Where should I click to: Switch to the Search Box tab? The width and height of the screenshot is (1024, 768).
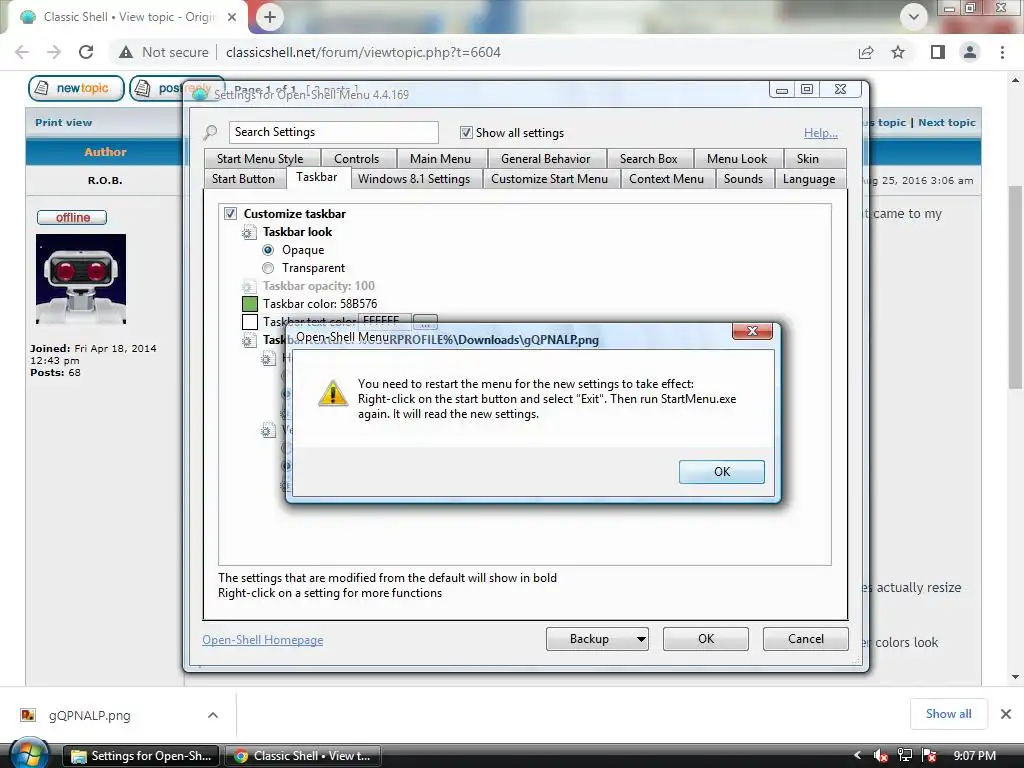[648, 159]
